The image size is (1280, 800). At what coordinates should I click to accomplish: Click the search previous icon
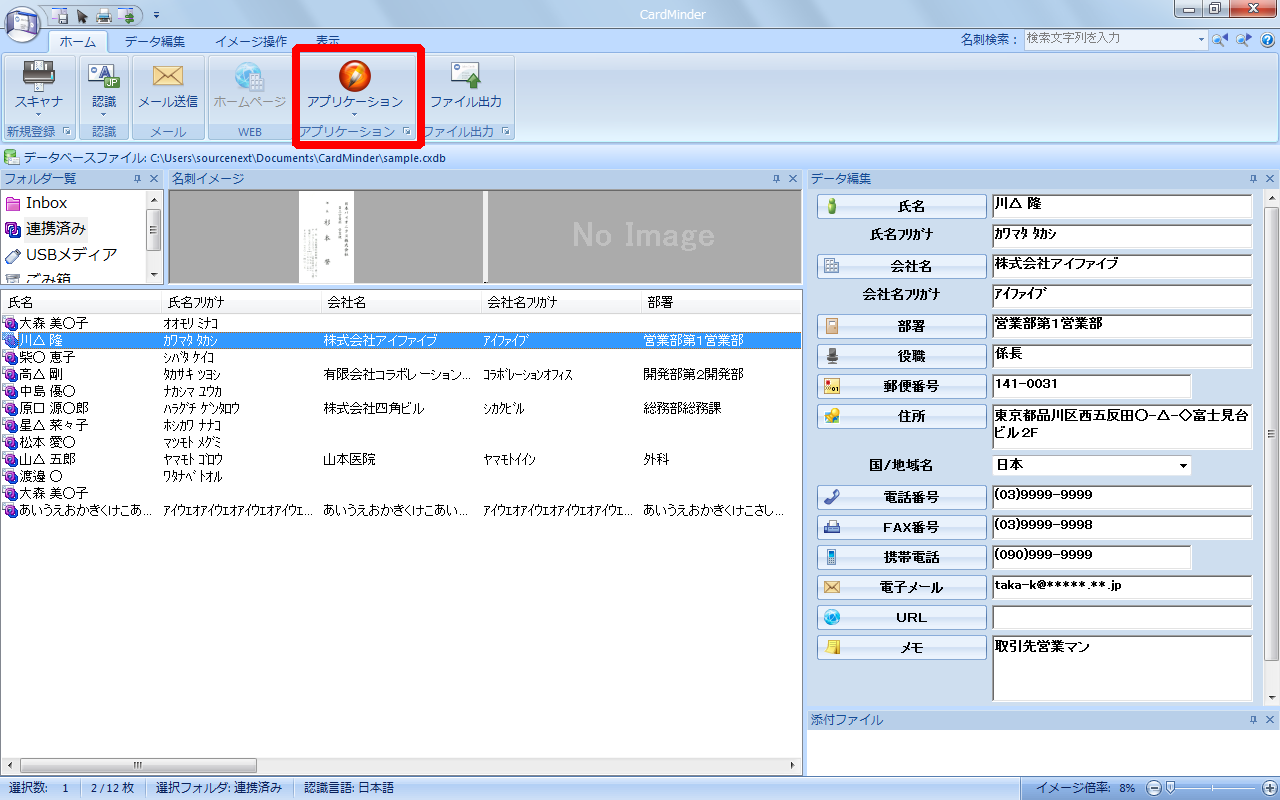1220,39
